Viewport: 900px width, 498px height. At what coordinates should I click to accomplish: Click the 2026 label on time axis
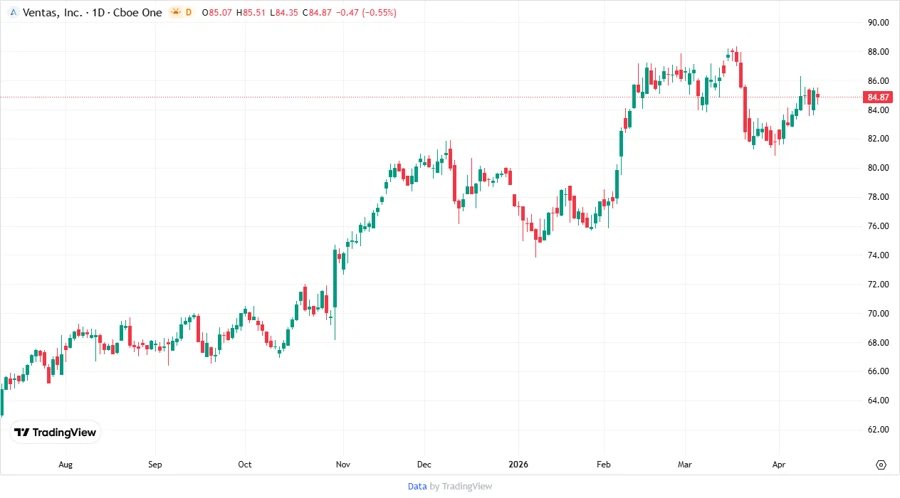coord(518,465)
